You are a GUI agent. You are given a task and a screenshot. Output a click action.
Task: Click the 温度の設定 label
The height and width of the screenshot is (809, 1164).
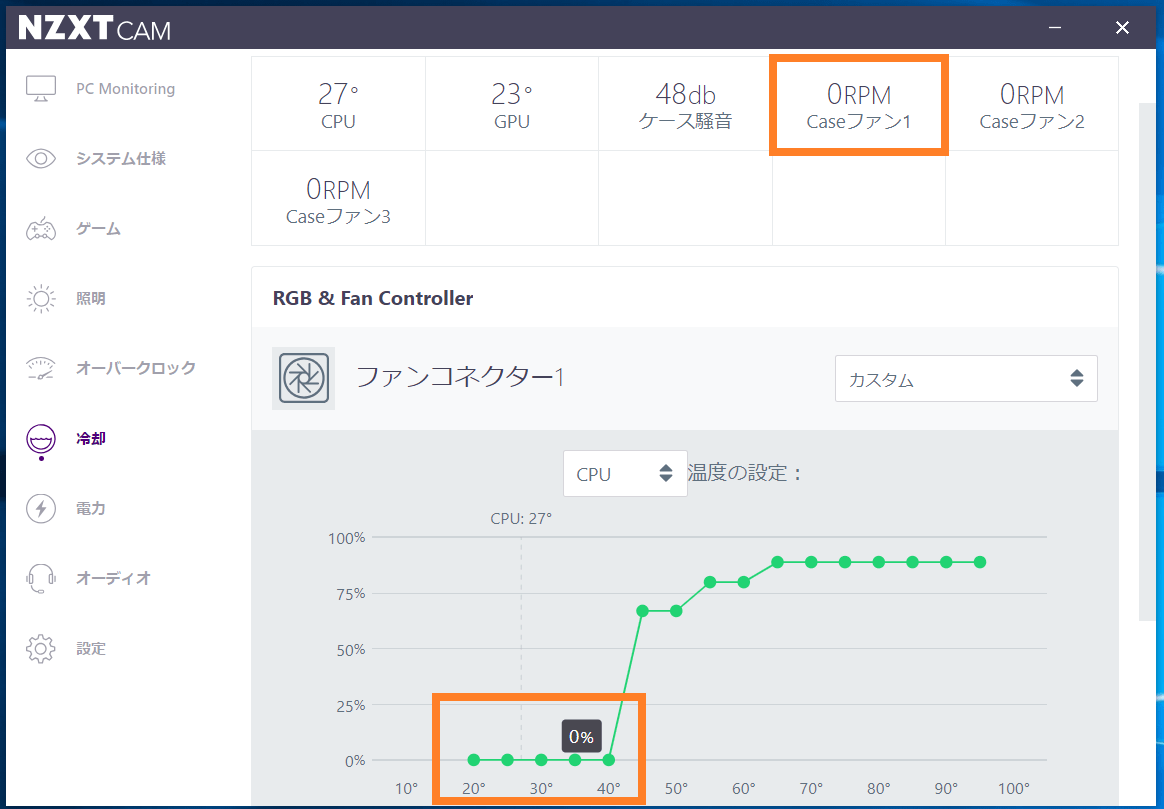[x=745, y=473]
